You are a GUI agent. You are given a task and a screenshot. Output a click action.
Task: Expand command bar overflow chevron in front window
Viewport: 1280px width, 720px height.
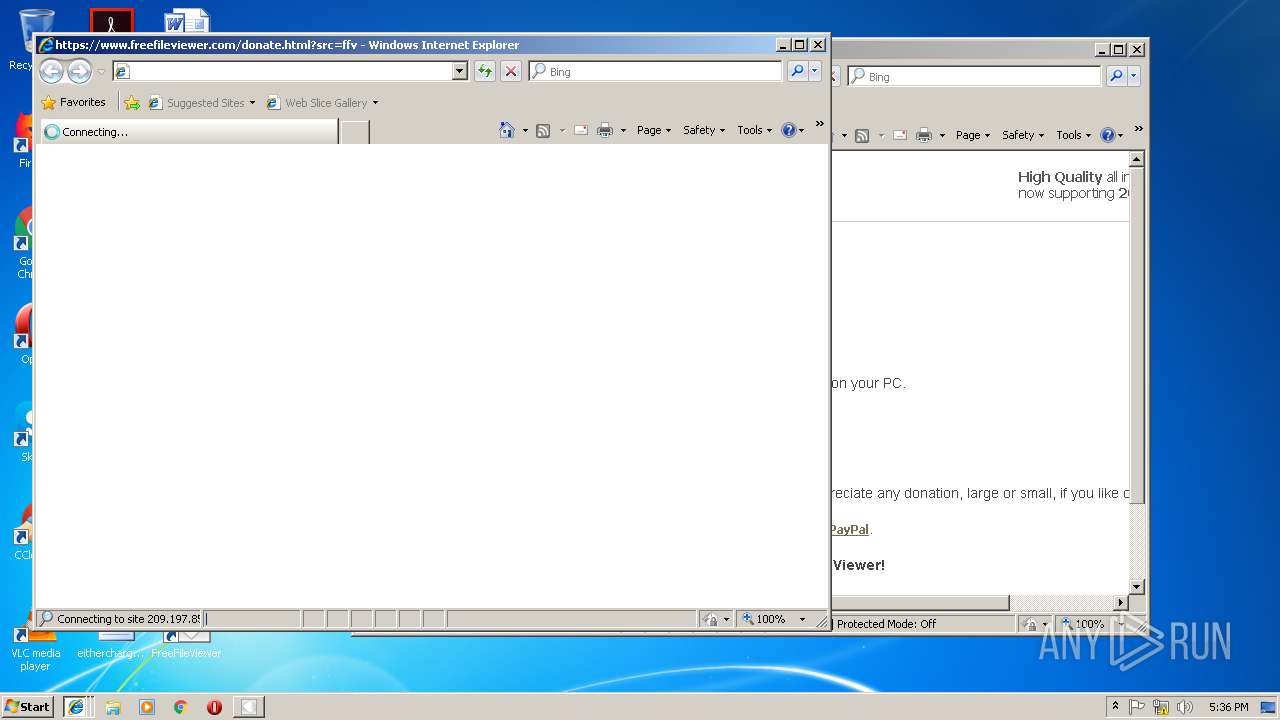[x=820, y=124]
